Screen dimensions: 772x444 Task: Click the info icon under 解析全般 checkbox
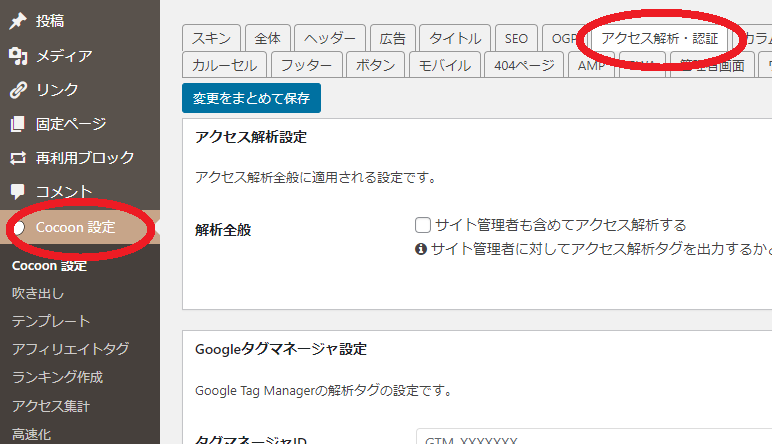click(x=420, y=249)
